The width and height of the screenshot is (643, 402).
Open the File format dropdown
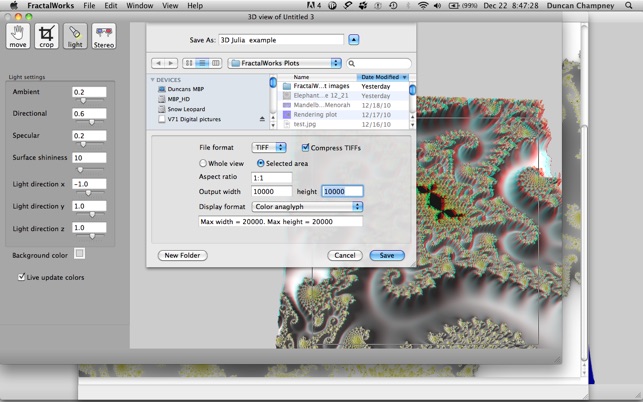click(x=269, y=148)
